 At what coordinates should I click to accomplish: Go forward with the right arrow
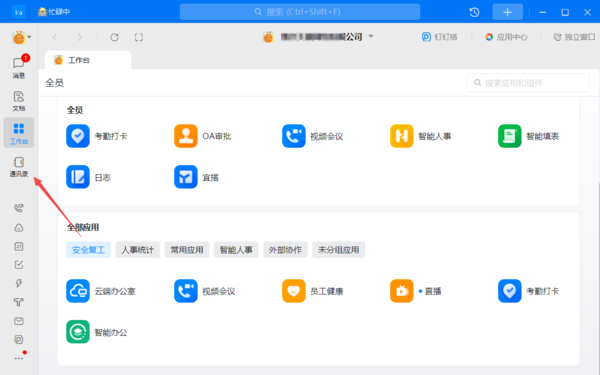tap(80, 37)
